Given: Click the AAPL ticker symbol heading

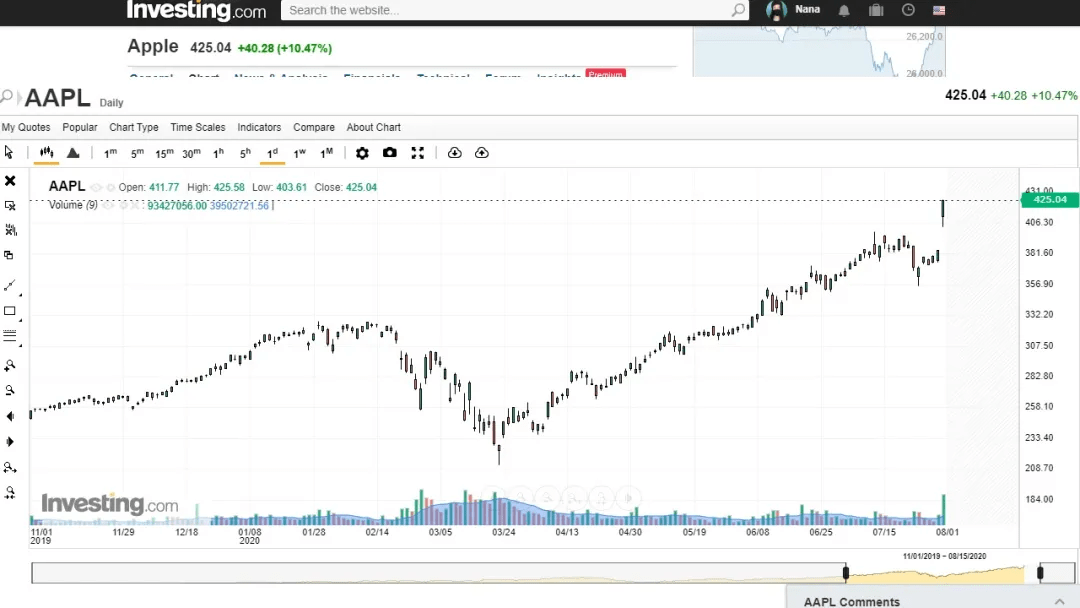Looking at the screenshot, I should (x=58, y=98).
